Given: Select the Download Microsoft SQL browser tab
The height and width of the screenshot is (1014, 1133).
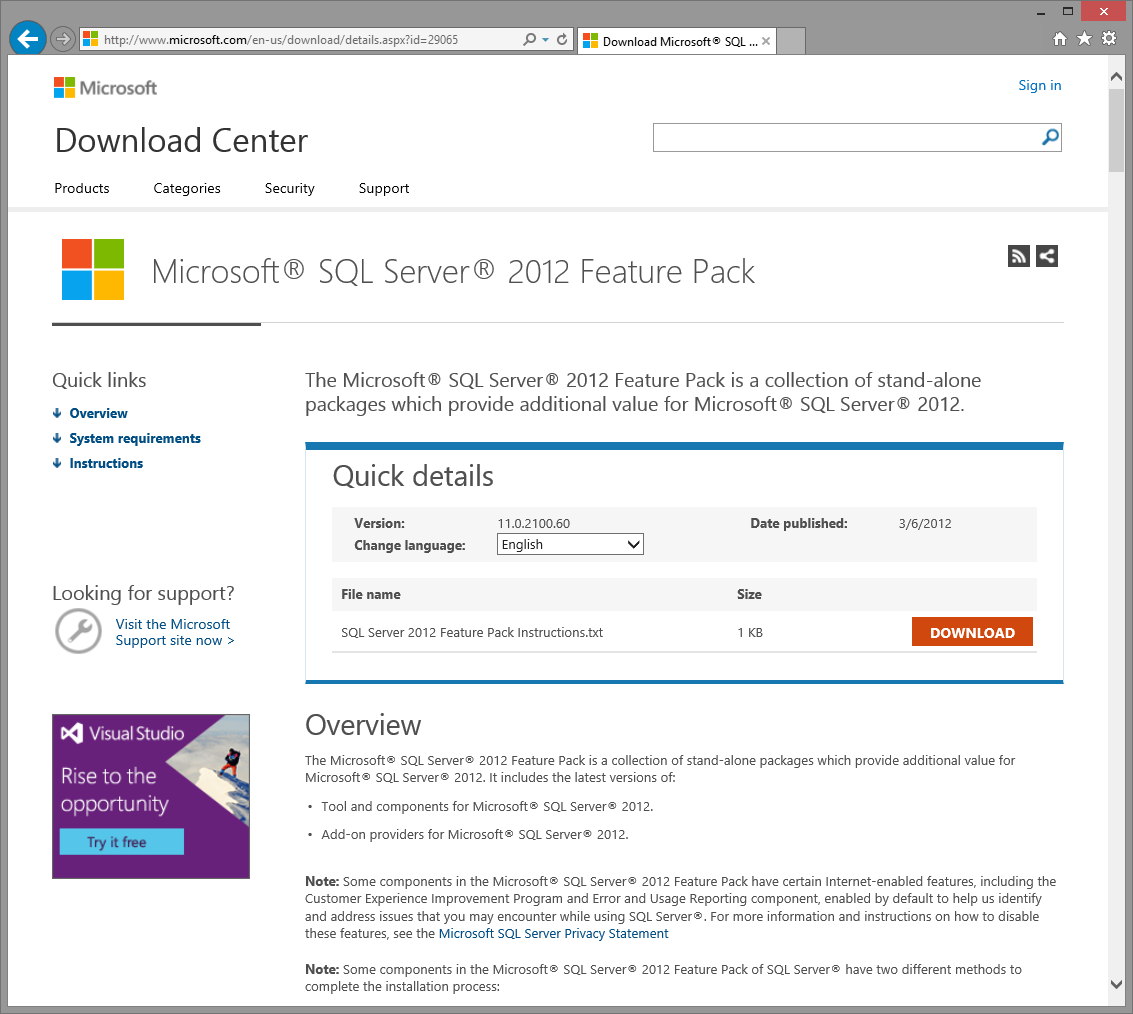Looking at the screenshot, I should (675, 41).
